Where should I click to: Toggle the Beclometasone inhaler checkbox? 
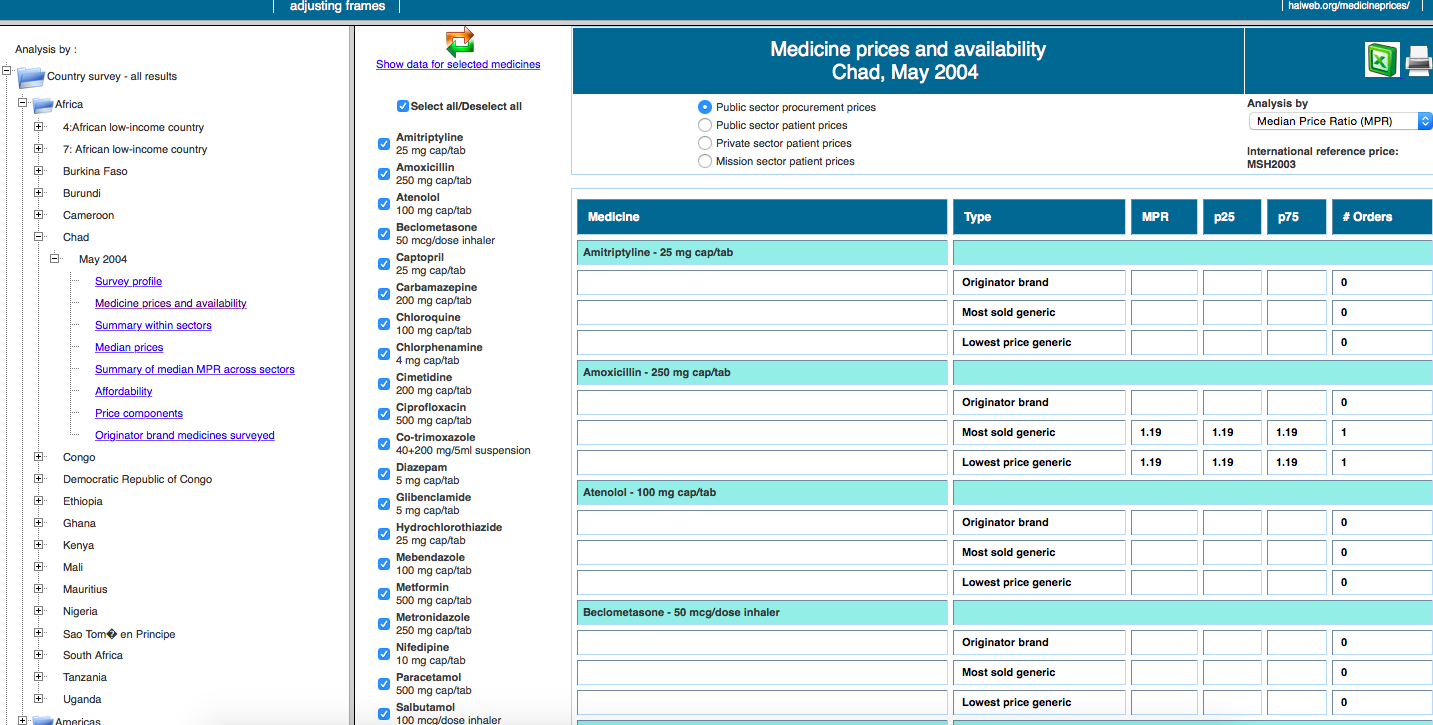(x=384, y=234)
